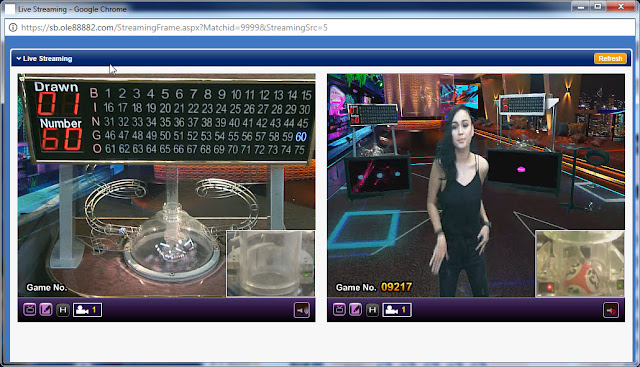Click the page icon in the window title bar
The image size is (640, 367).
coord(9,9)
